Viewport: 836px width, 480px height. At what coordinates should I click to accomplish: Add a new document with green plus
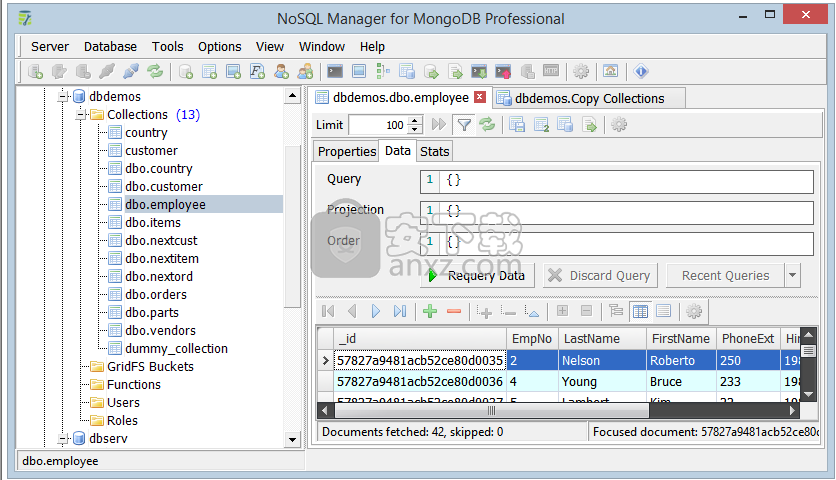pyautogui.click(x=430, y=311)
